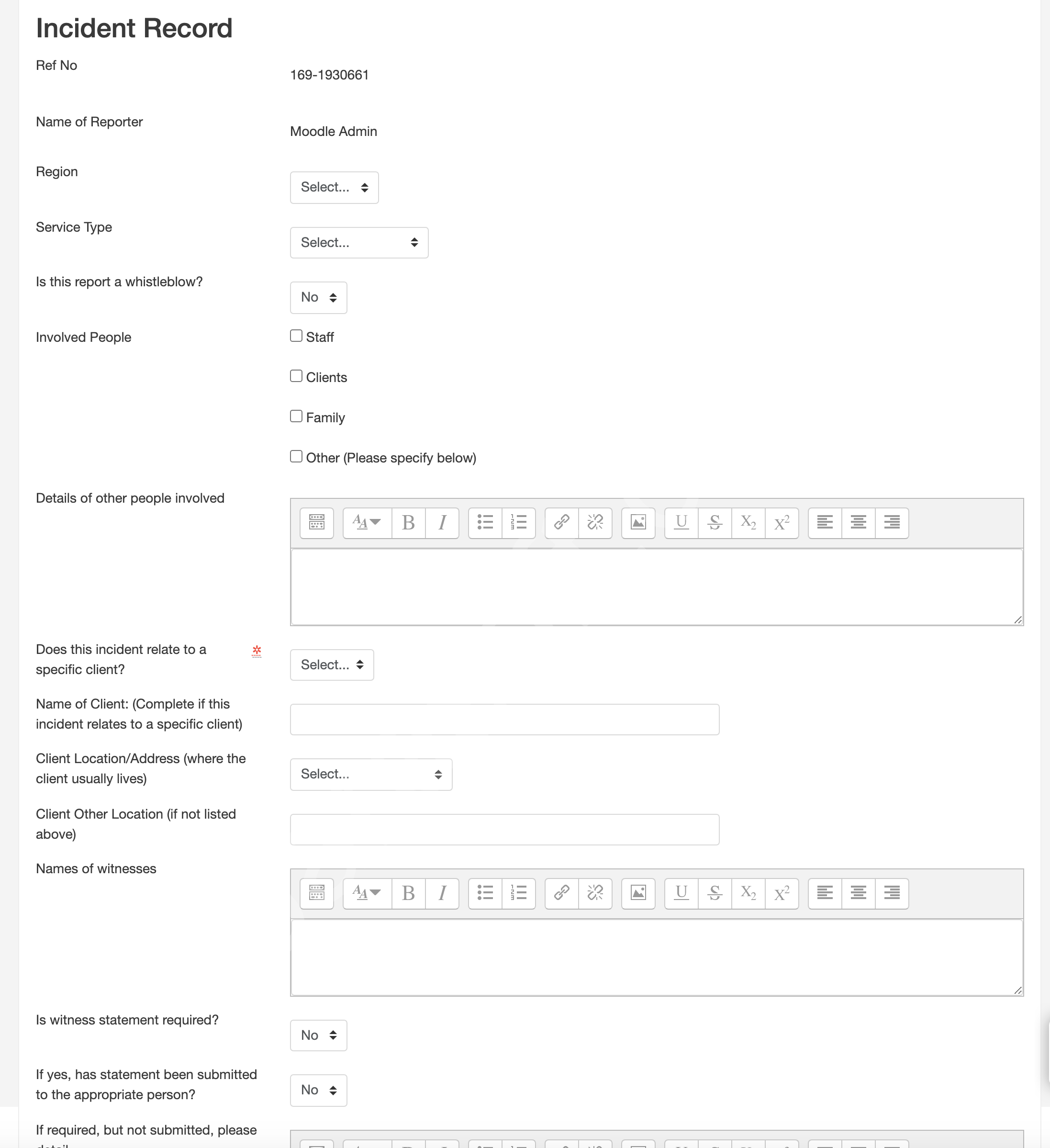Insert link in Details of other people editor
This screenshot has width=1050, height=1148.
click(561, 523)
